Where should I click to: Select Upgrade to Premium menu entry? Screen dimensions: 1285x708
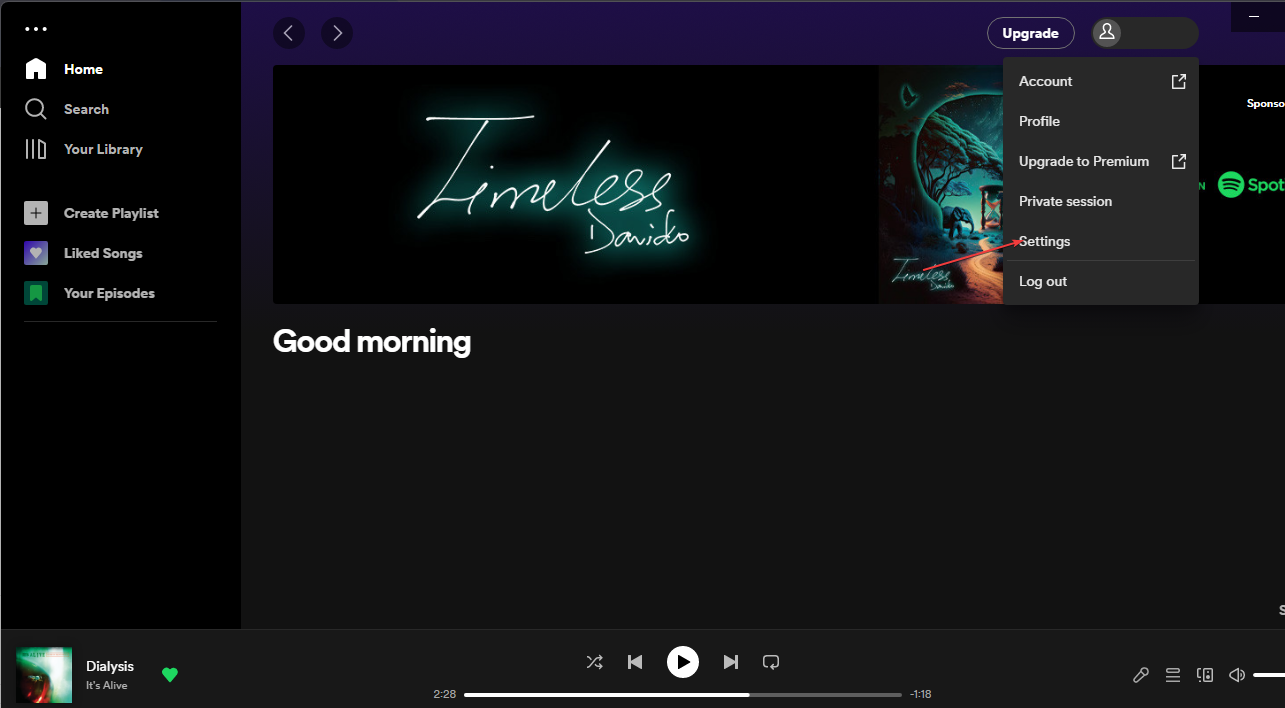(x=1101, y=161)
